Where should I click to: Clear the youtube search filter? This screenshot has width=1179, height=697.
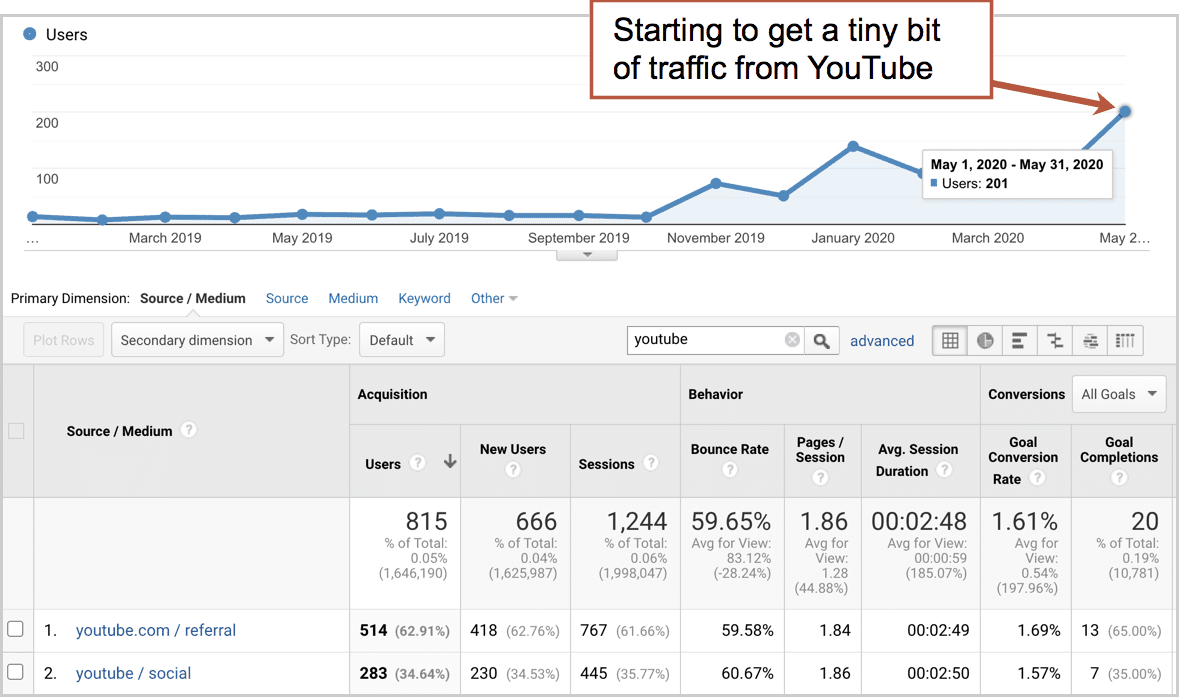793,340
